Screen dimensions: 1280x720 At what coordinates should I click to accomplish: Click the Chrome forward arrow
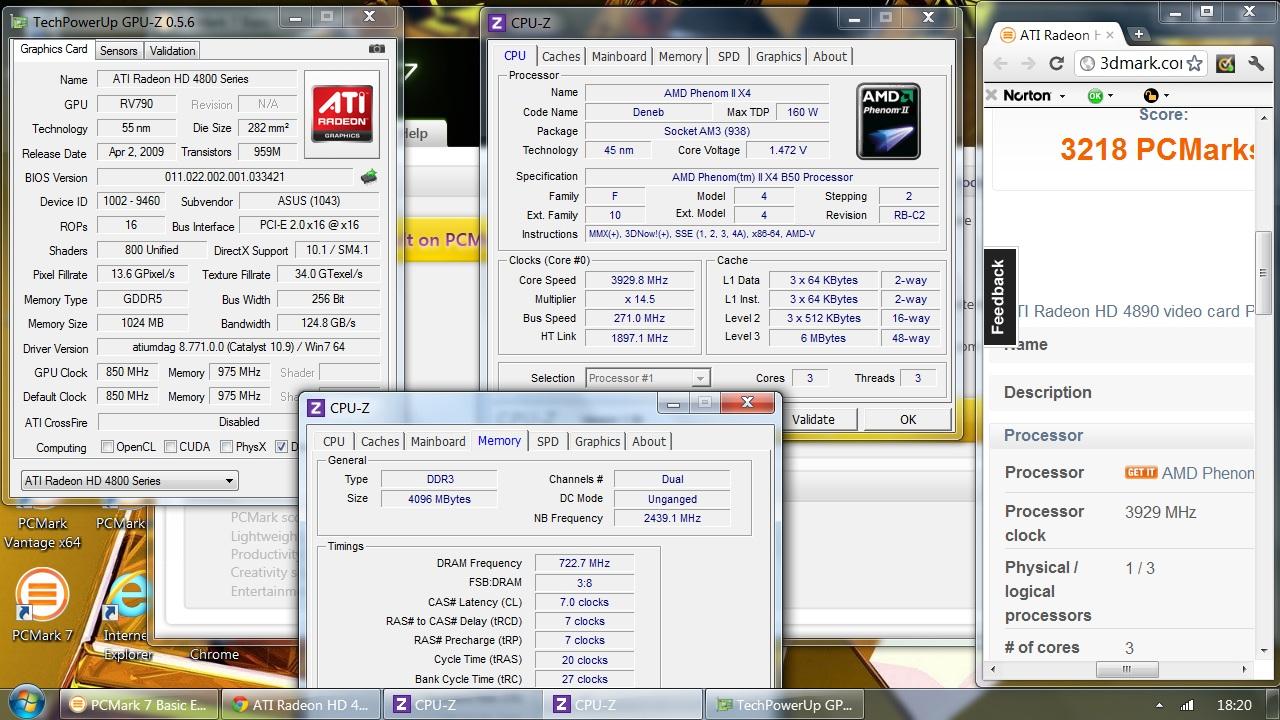[x=1028, y=63]
